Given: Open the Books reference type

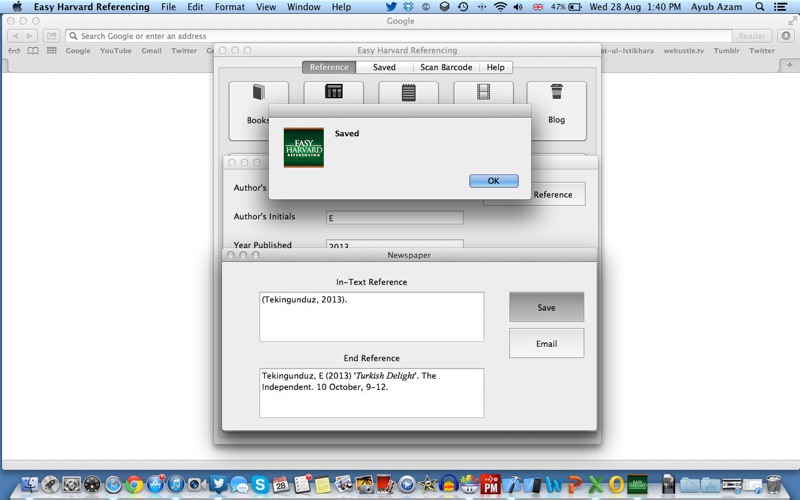Looking at the screenshot, I should tap(258, 110).
